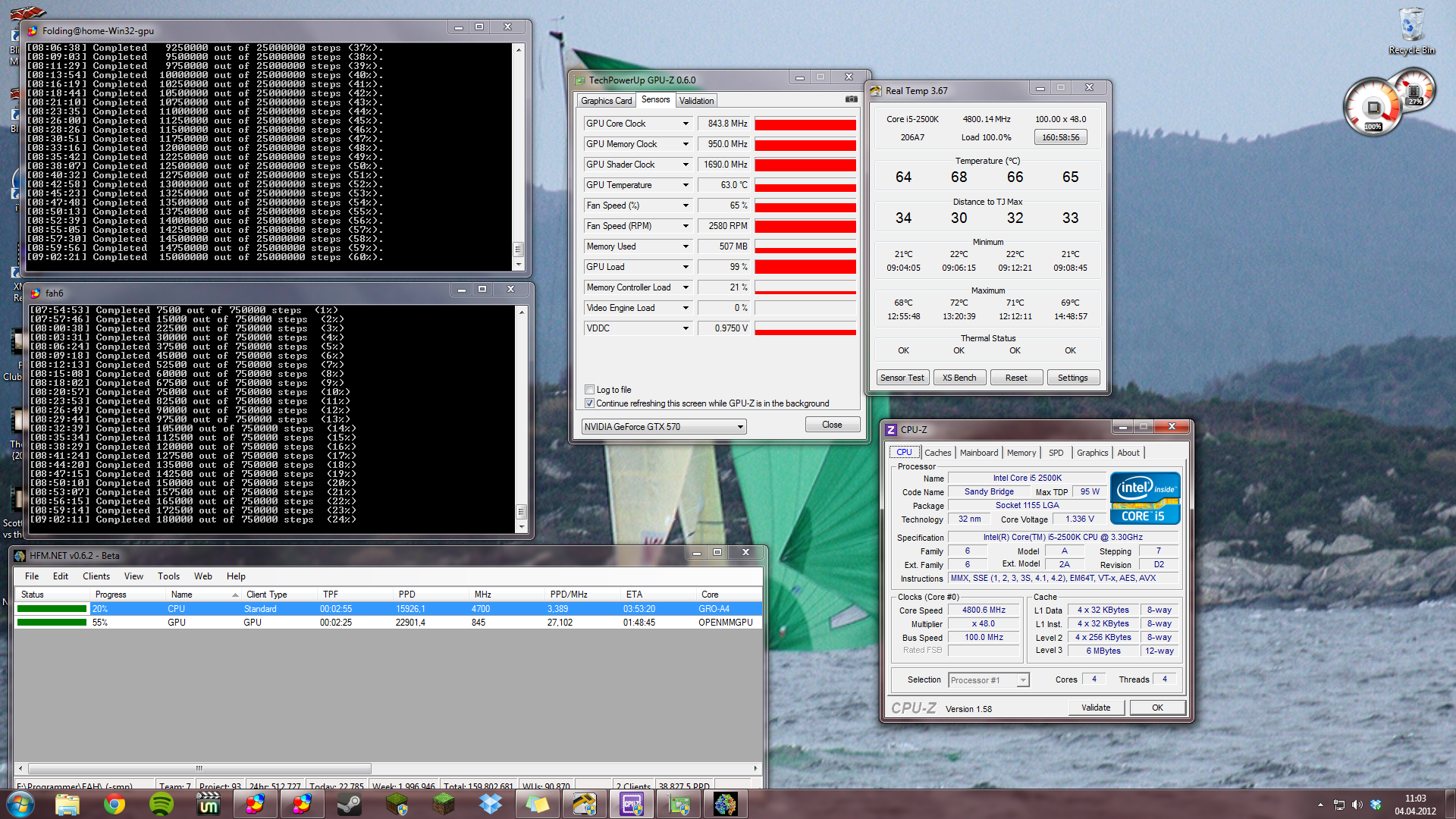Viewport: 1456px width, 819px height.
Task: Open Spotify from the taskbar
Action: click(162, 804)
